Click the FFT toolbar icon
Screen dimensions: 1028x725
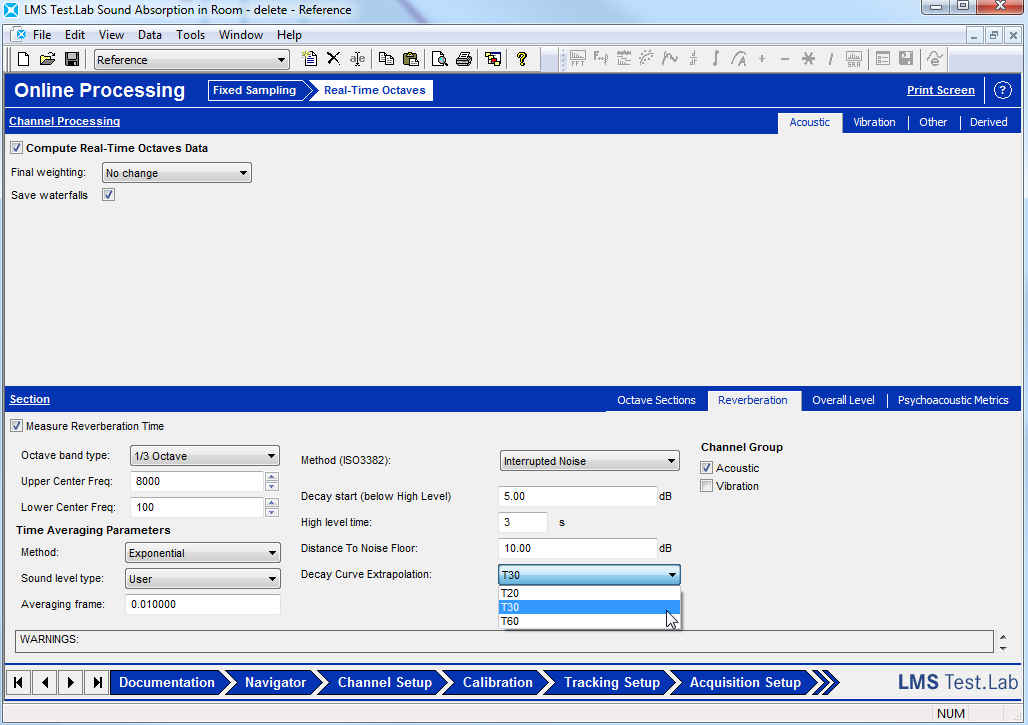[578, 59]
